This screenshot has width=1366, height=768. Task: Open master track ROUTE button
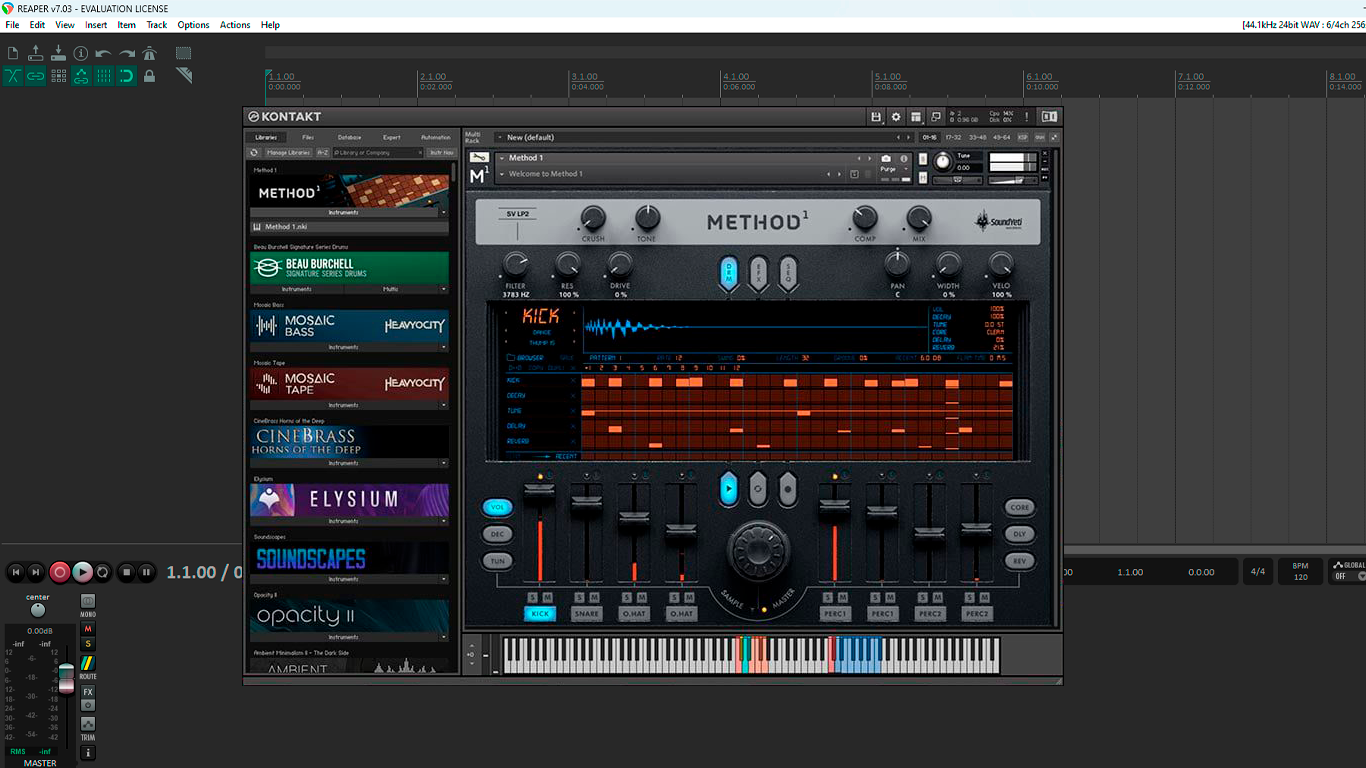coord(88,664)
